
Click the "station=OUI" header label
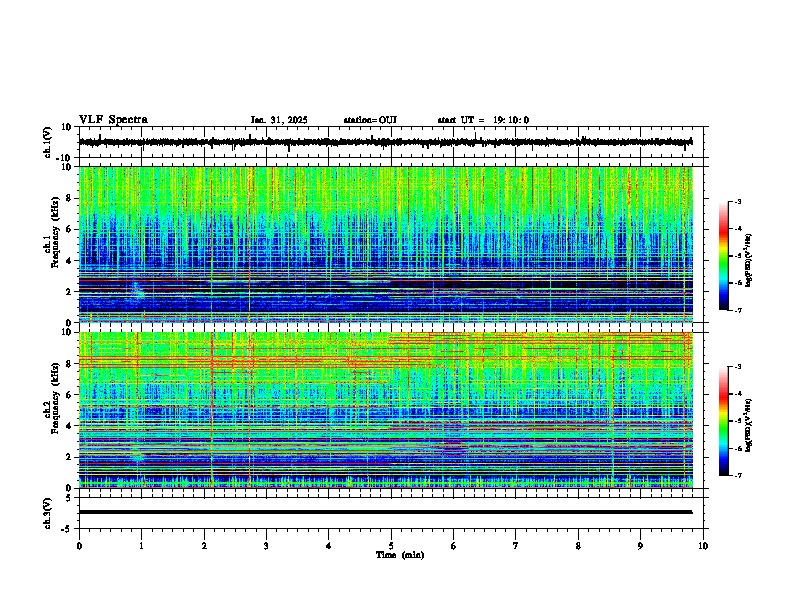(370, 120)
